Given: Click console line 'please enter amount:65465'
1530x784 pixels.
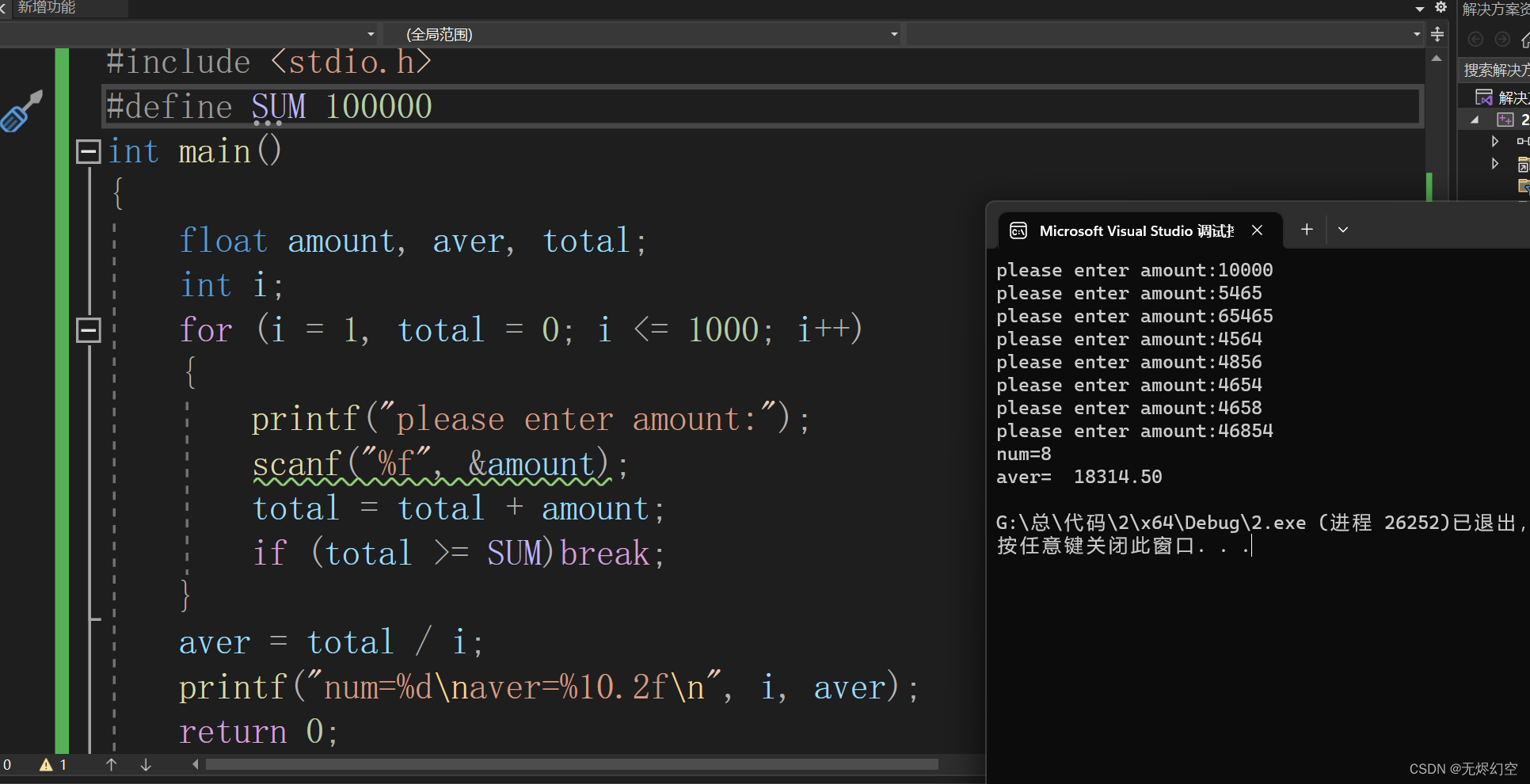Looking at the screenshot, I should (x=1134, y=316).
